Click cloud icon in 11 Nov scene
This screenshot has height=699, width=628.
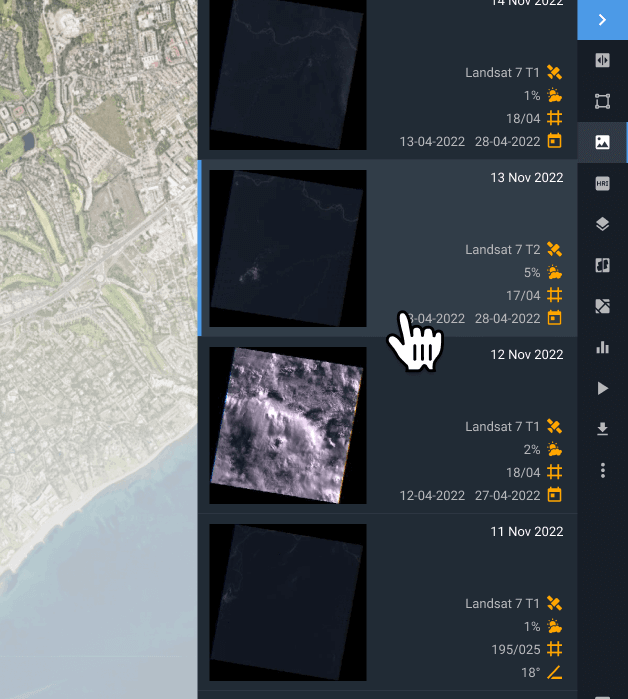(554, 626)
